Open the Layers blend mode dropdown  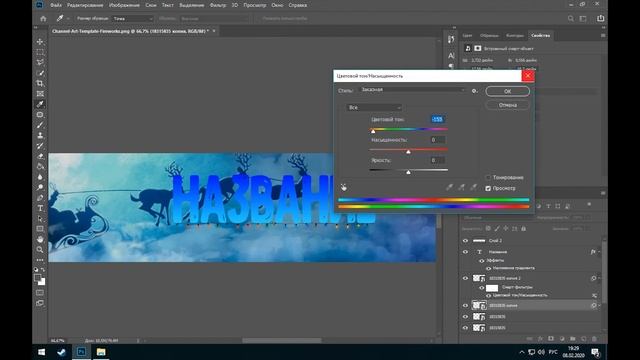click(497, 218)
